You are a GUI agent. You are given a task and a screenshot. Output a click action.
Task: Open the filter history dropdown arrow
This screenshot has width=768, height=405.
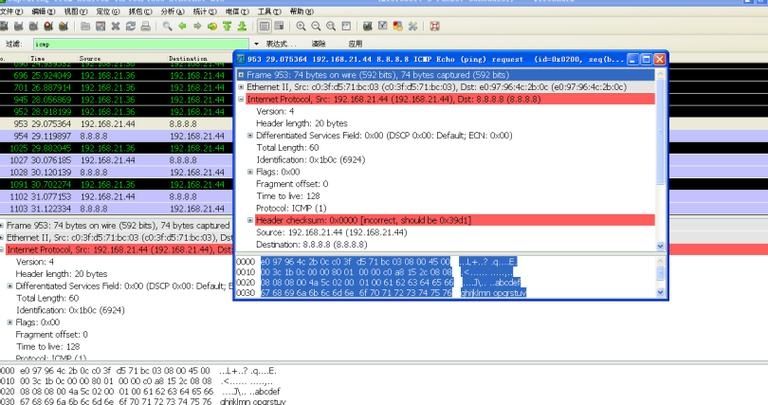(x=256, y=44)
